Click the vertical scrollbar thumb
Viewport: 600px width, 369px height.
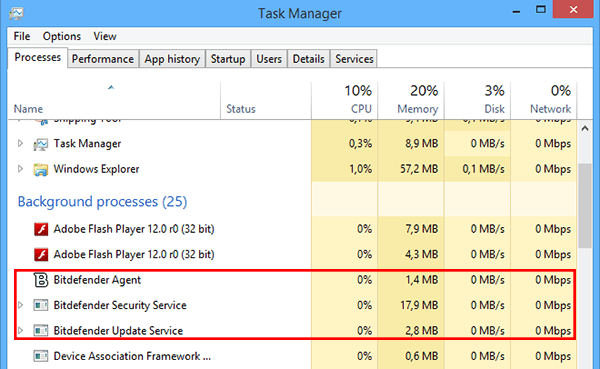tap(585, 206)
